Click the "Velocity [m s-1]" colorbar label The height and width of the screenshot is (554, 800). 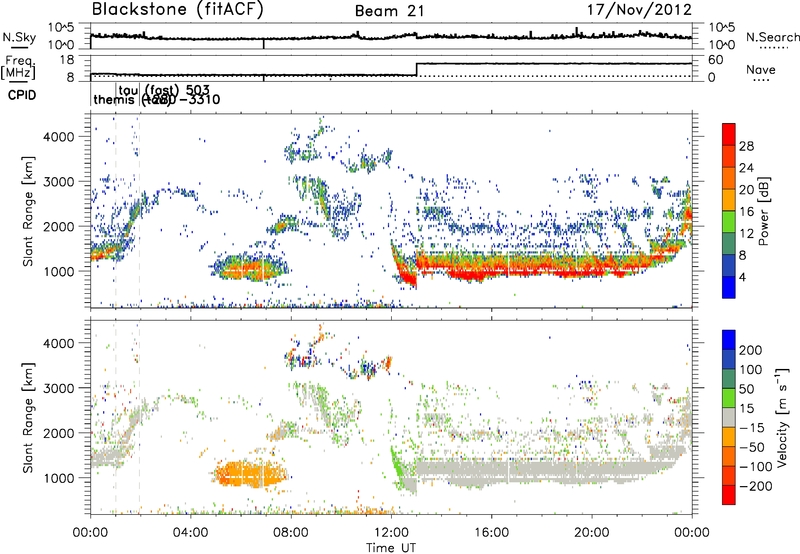click(x=782, y=417)
